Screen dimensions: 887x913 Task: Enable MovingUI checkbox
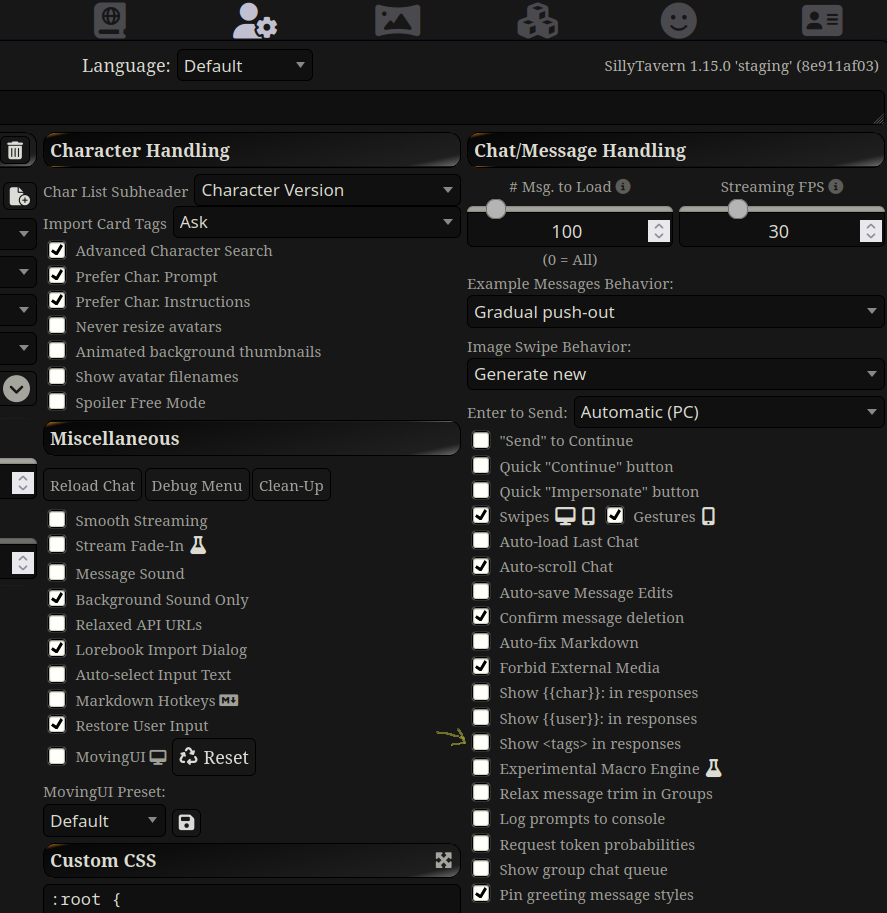[x=57, y=756]
